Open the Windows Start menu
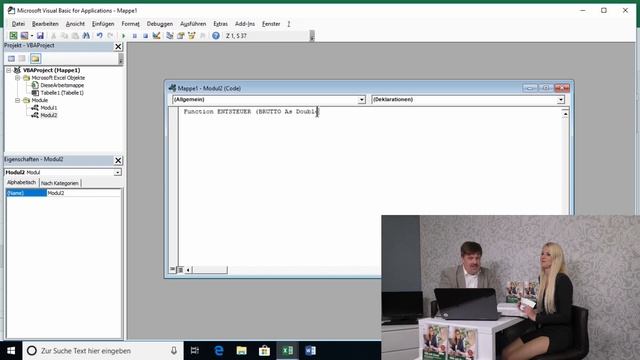Image resolution: width=640 pixels, height=360 pixels. pos(11,351)
